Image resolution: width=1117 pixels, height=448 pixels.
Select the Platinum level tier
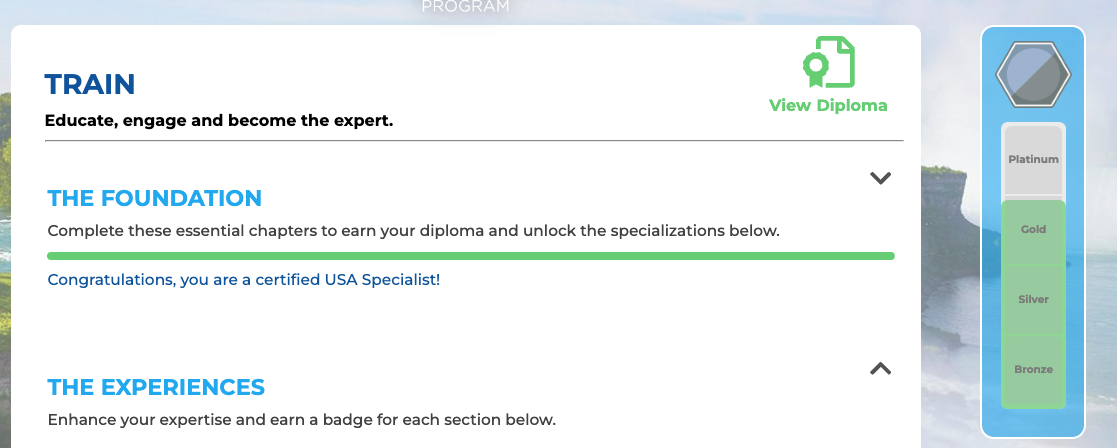(x=1033, y=160)
